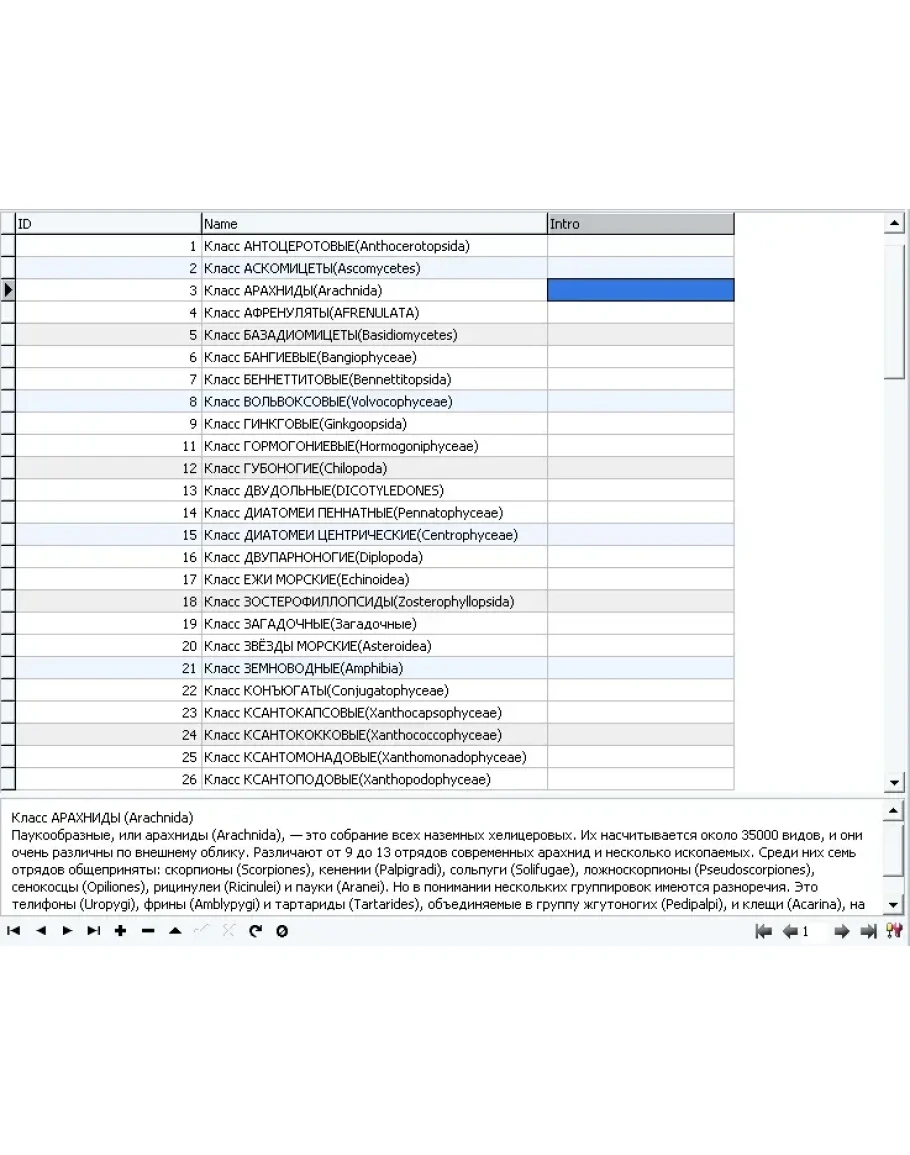This screenshot has width=910, height=1155.
Task: Jump to last record in navigator
Action: tap(93, 931)
